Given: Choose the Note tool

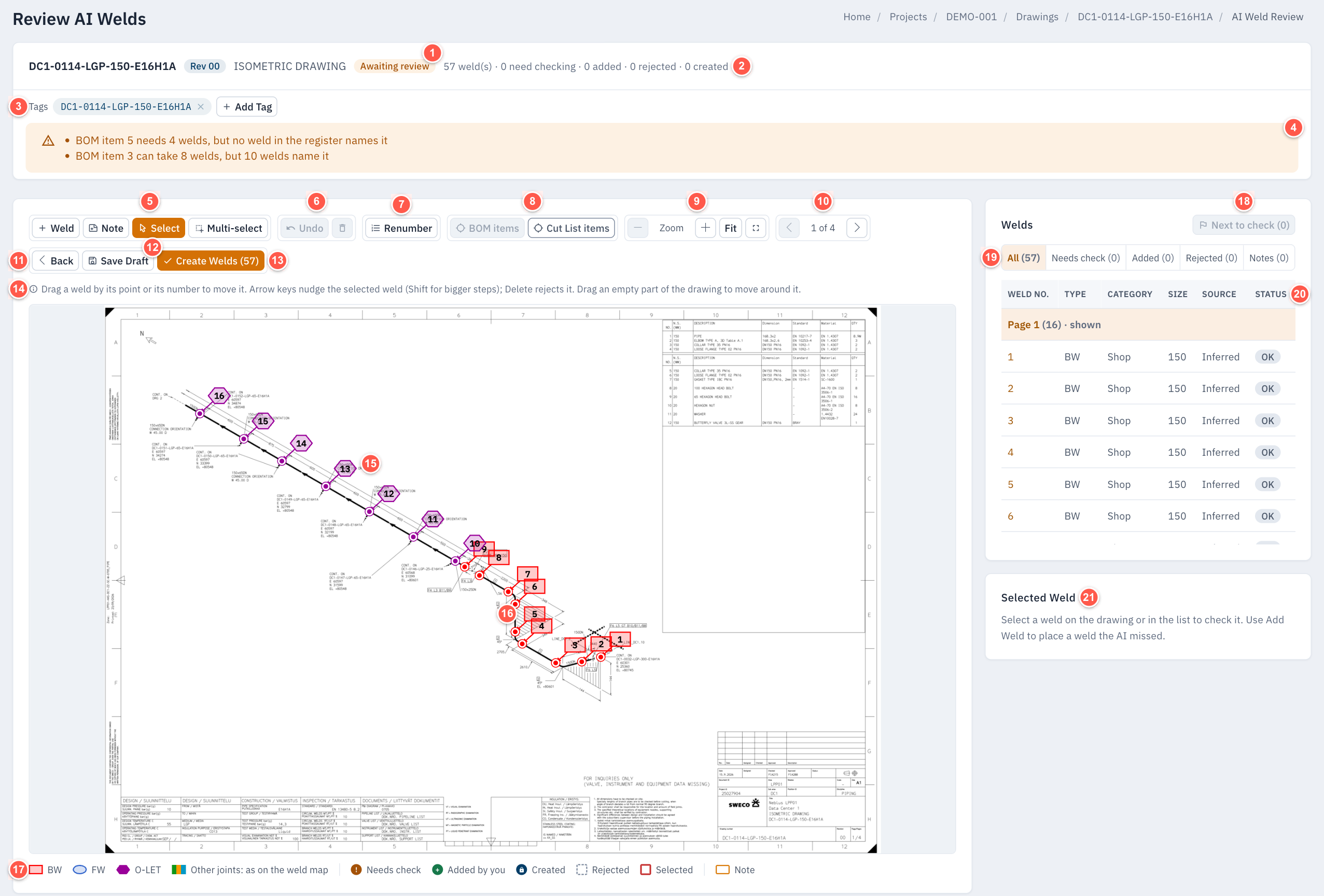Looking at the screenshot, I should pyautogui.click(x=106, y=228).
